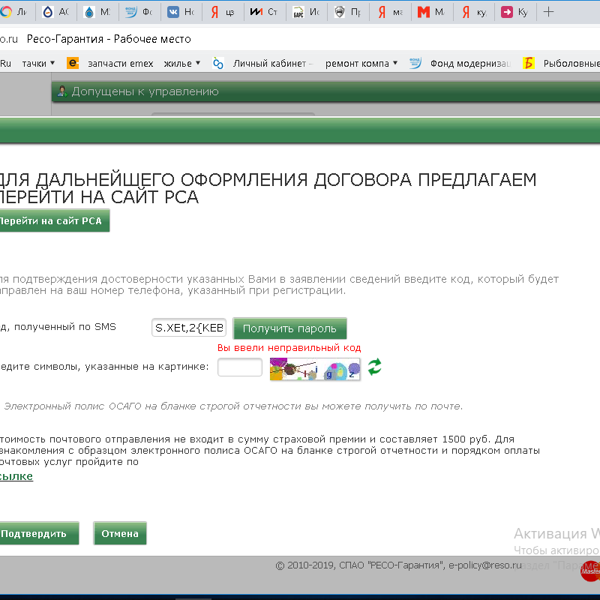Switch to the Yandex tab labeled 'ма'
Viewport: 600px width, 600px height.
390,12
